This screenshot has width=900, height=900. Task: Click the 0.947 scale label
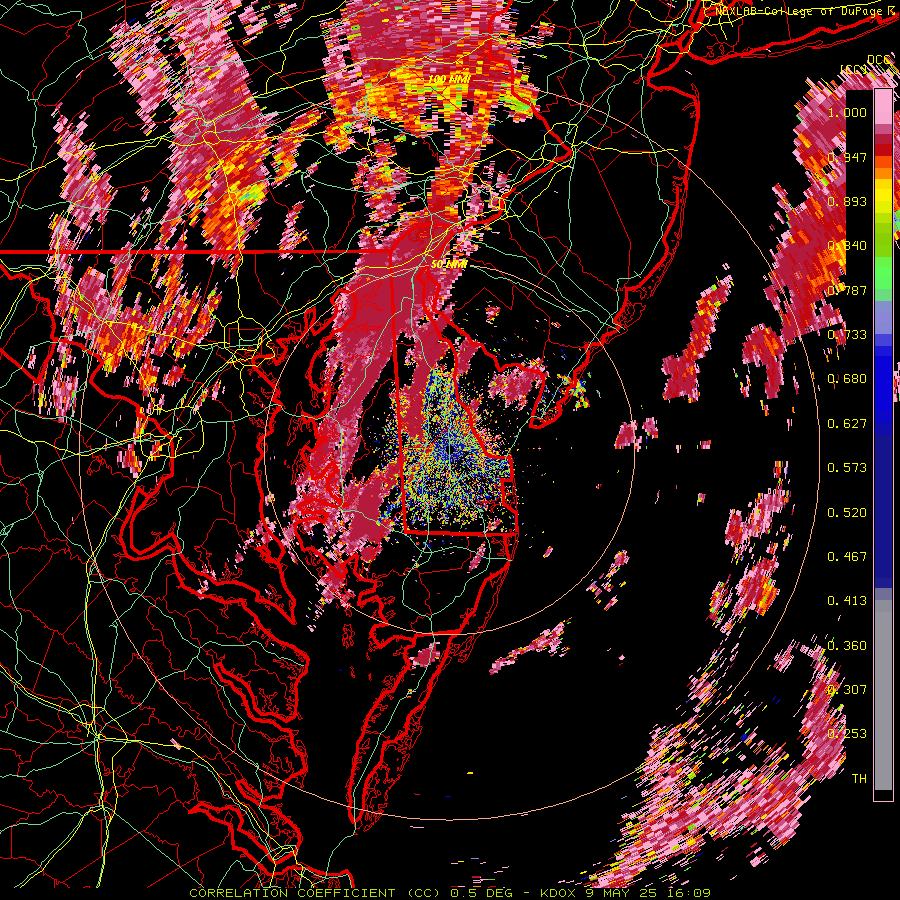[x=847, y=157]
